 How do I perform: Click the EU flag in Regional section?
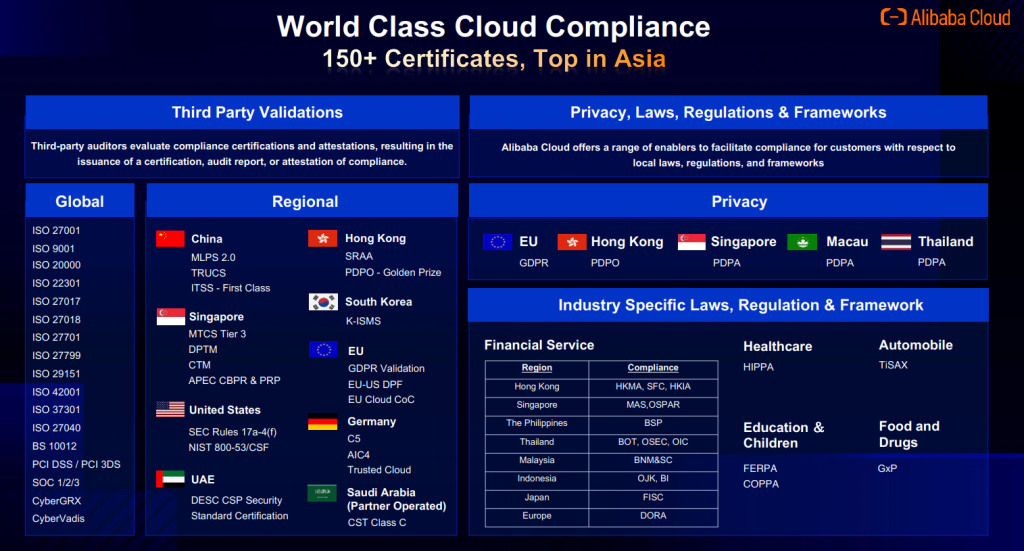click(323, 350)
